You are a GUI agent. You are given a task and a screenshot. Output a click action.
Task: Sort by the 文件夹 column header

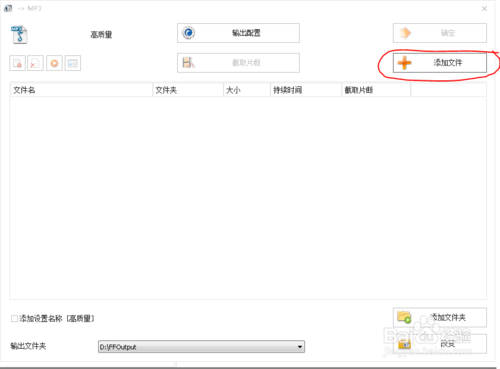pyautogui.click(x=188, y=90)
